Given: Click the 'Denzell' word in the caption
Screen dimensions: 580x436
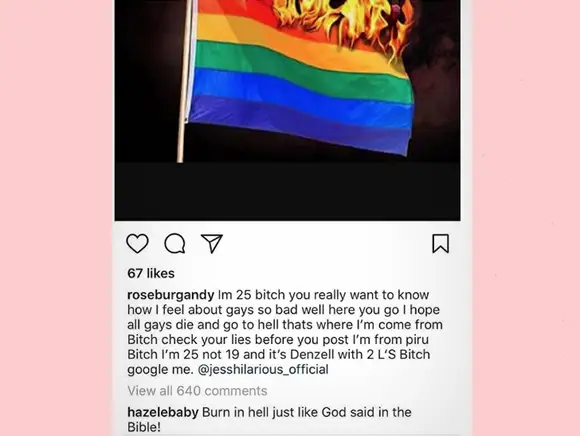Looking at the screenshot, I should click(x=312, y=354).
